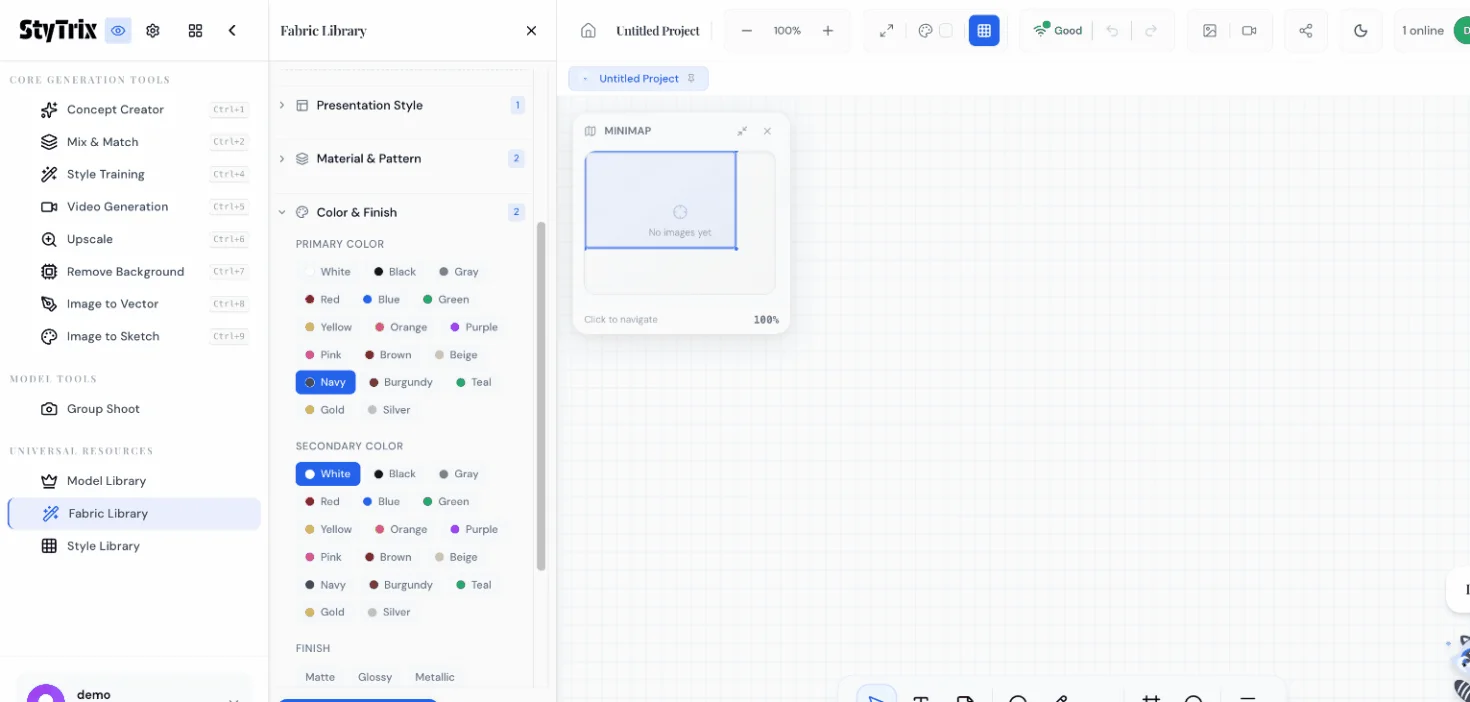Close the Minimap panel

[x=767, y=131]
